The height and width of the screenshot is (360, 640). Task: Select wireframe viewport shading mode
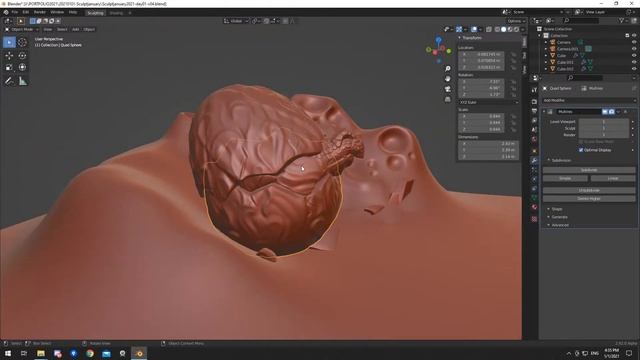tap(497, 29)
